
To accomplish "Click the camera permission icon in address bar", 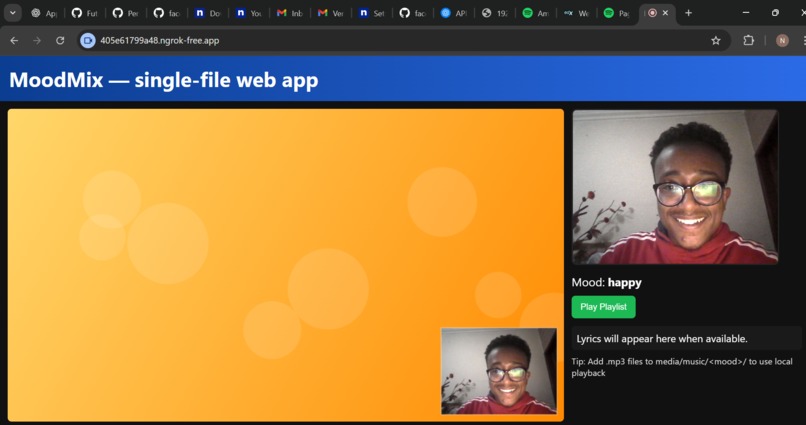I will [88, 41].
